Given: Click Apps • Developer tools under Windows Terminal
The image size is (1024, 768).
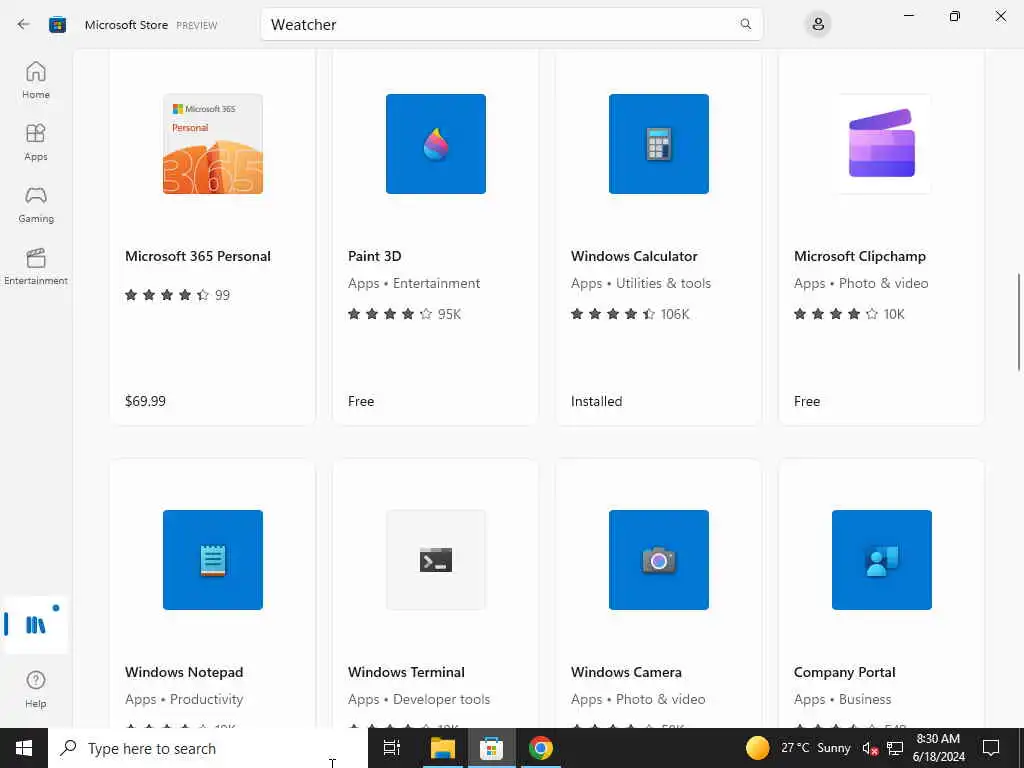Looking at the screenshot, I should [x=419, y=699].
